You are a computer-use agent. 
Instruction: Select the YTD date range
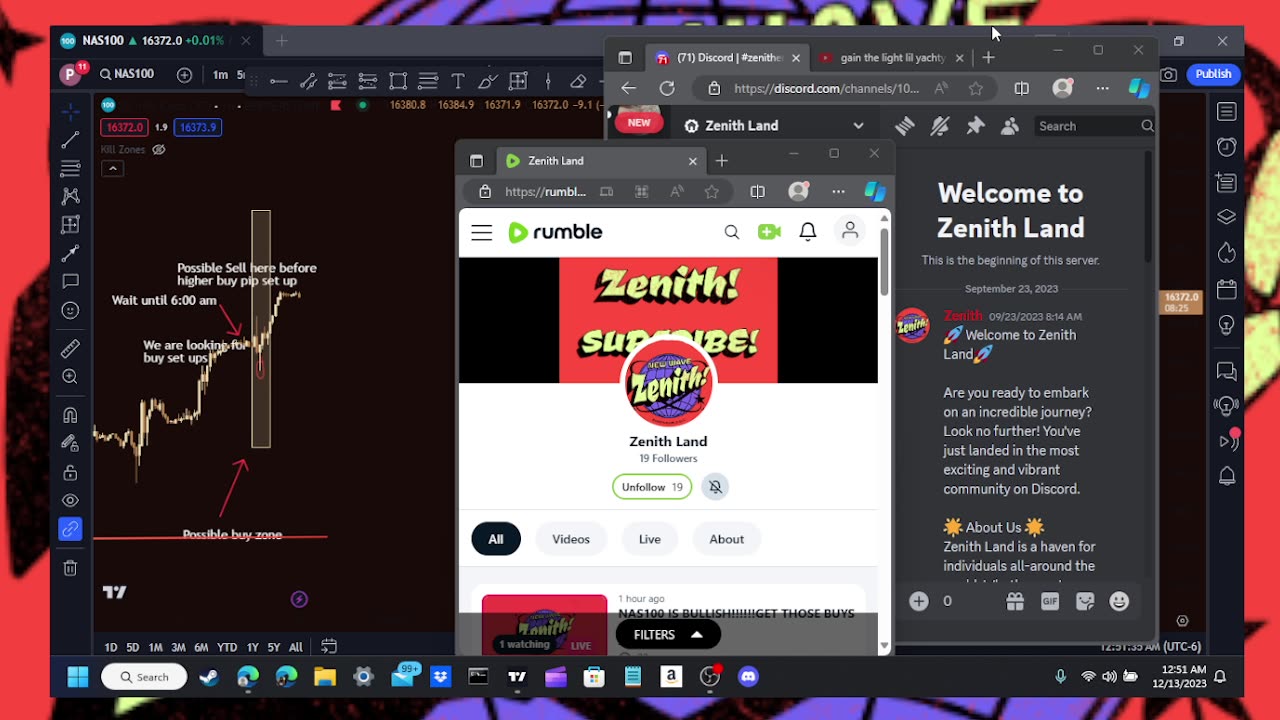click(x=227, y=647)
